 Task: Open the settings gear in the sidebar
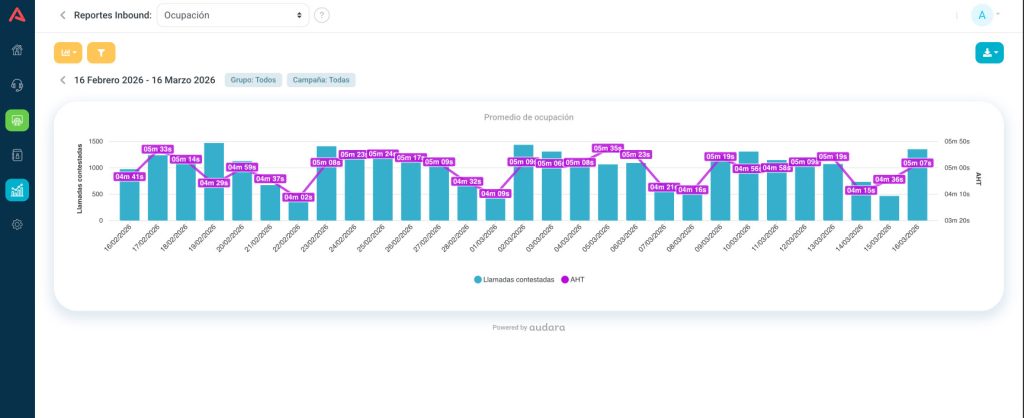tap(17, 224)
